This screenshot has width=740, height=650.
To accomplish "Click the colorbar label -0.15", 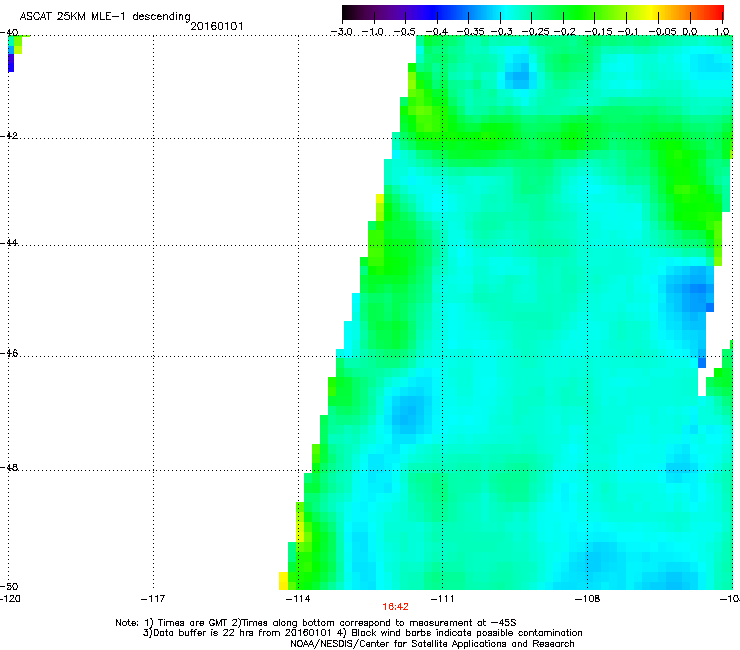I will point(597,32).
